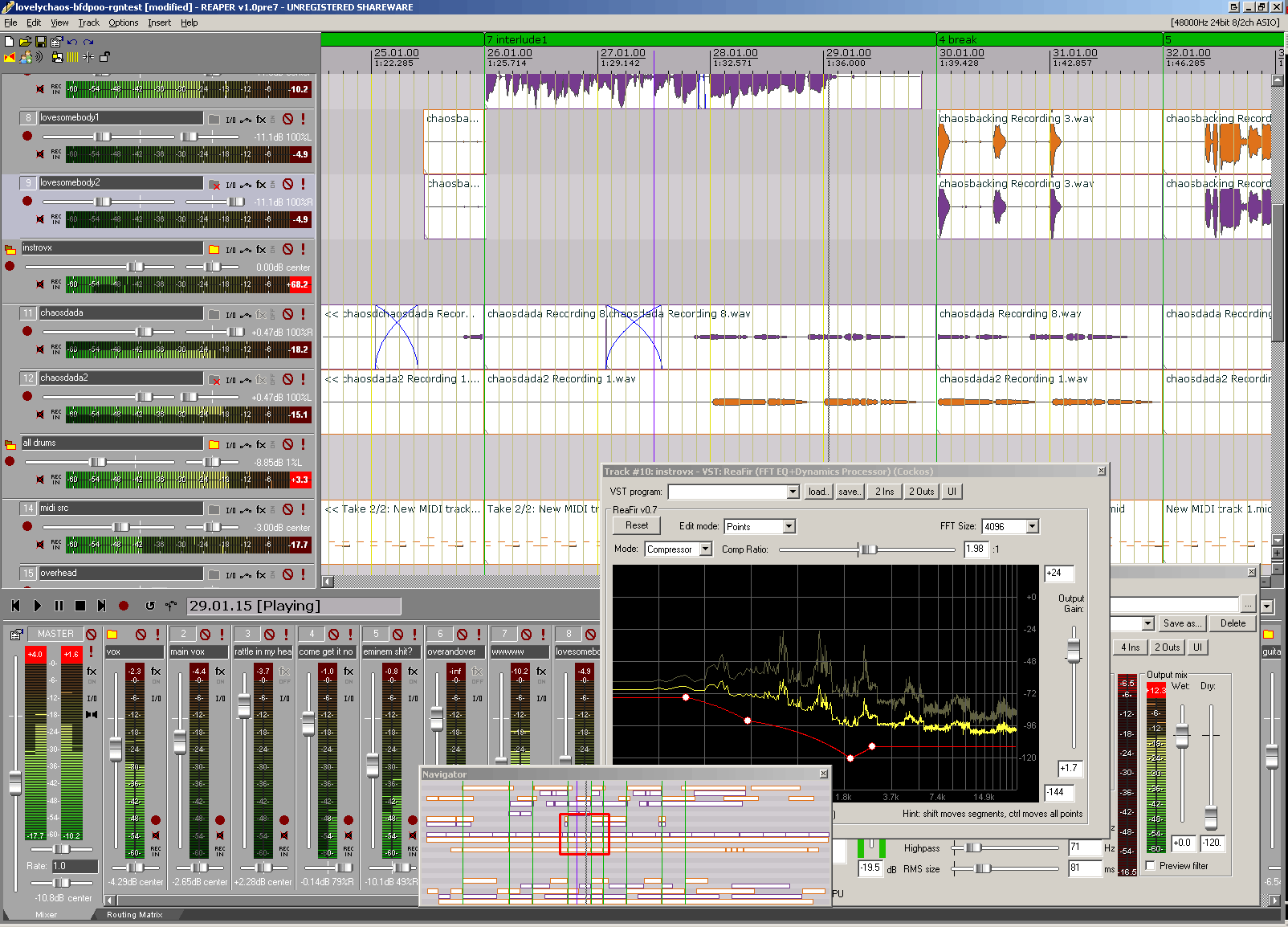Image resolution: width=1288 pixels, height=927 pixels.
Task: Mute the chaosdada track
Action: (288, 314)
